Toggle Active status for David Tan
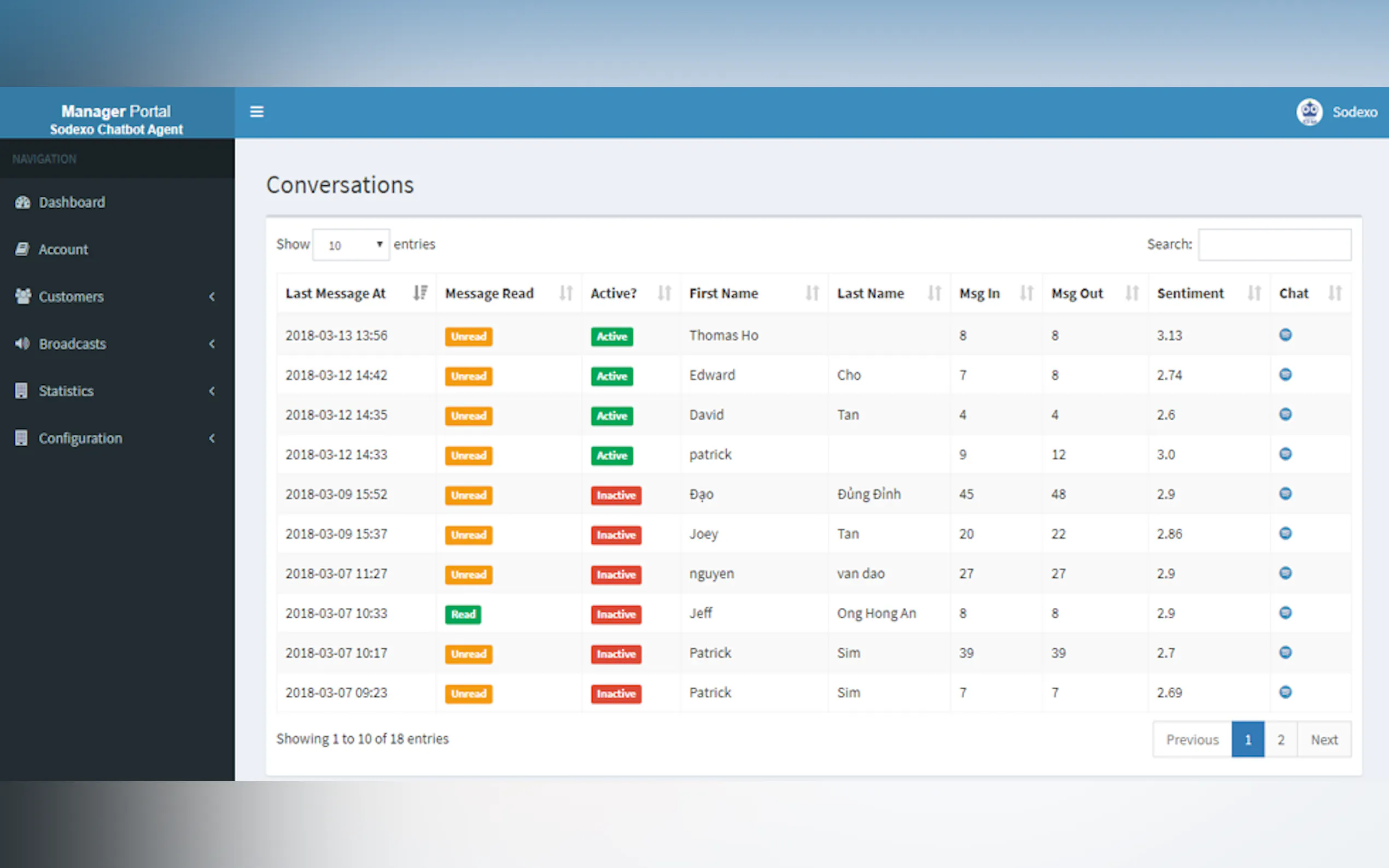Image resolution: width=1389 pixels, height=868 pixels. point(611,416)
